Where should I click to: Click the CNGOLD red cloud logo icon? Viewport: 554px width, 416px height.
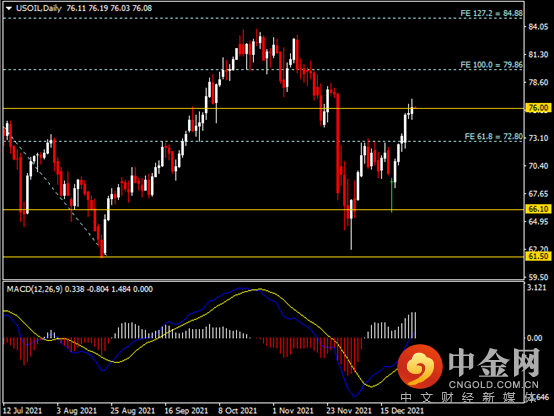(x=420, y=365)
